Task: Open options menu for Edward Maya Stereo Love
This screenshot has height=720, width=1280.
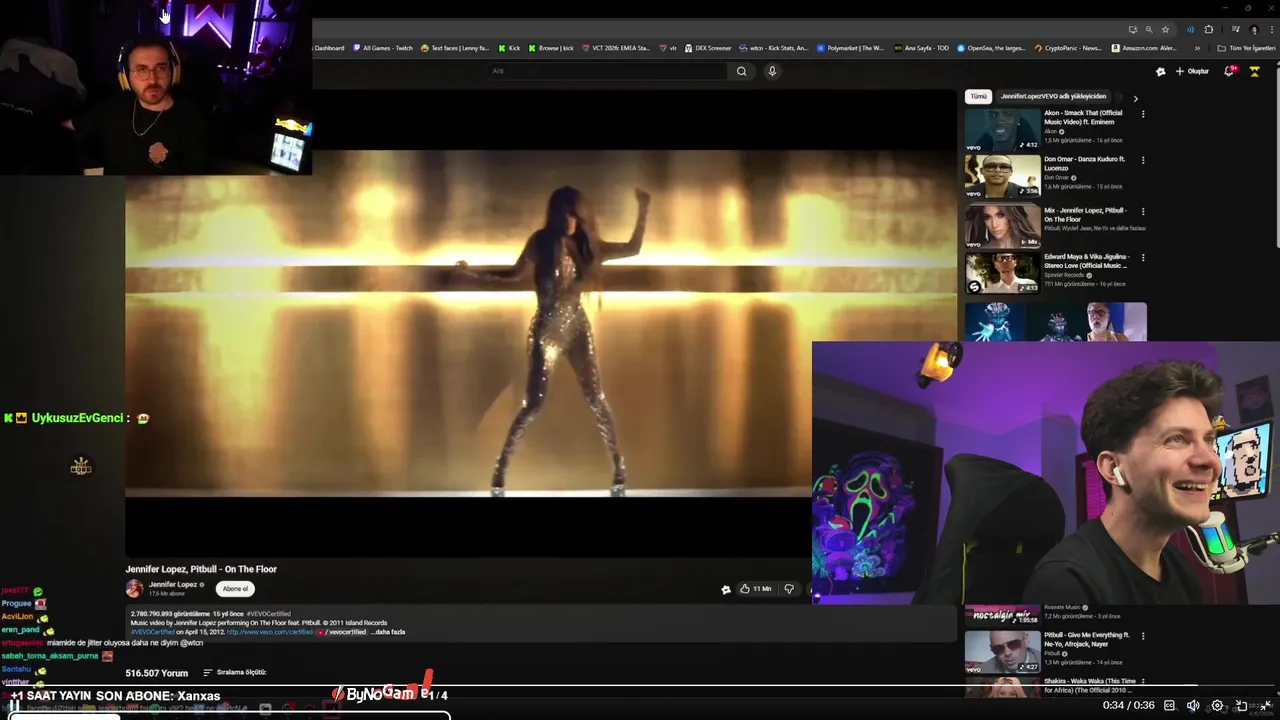Action: click(x=1143, y=257)
